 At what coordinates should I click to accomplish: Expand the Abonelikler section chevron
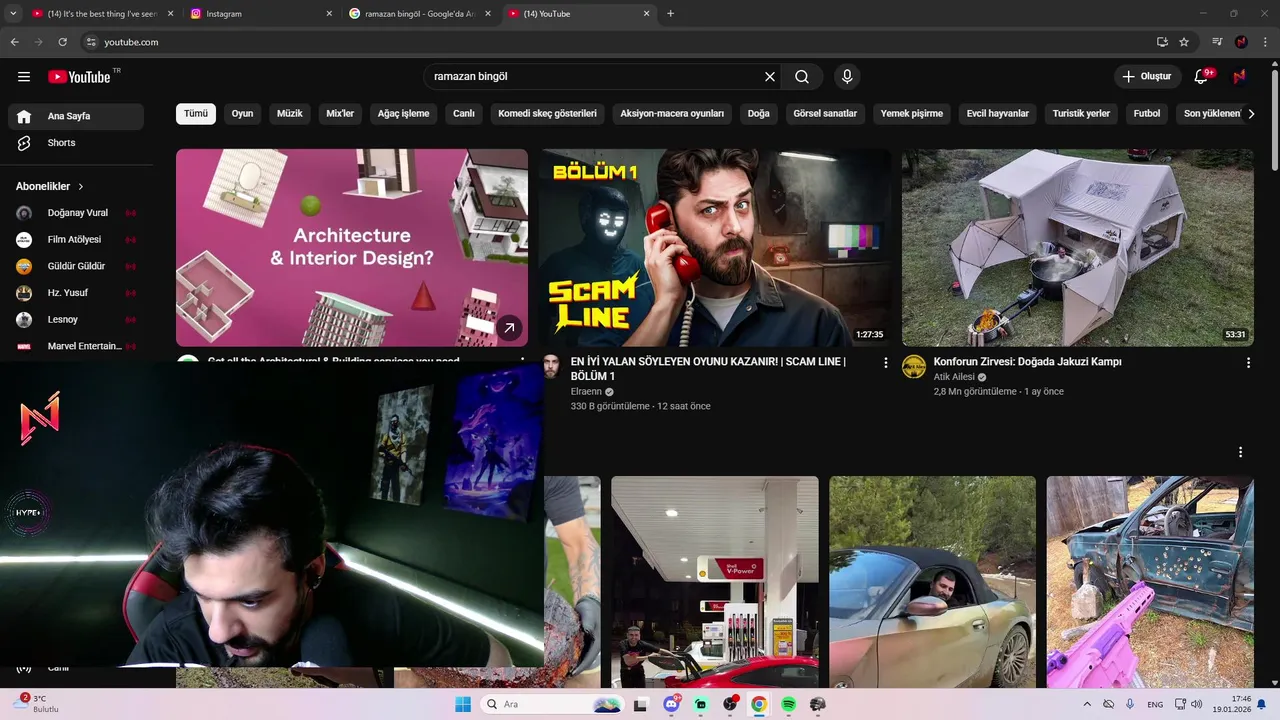(81, 187)
